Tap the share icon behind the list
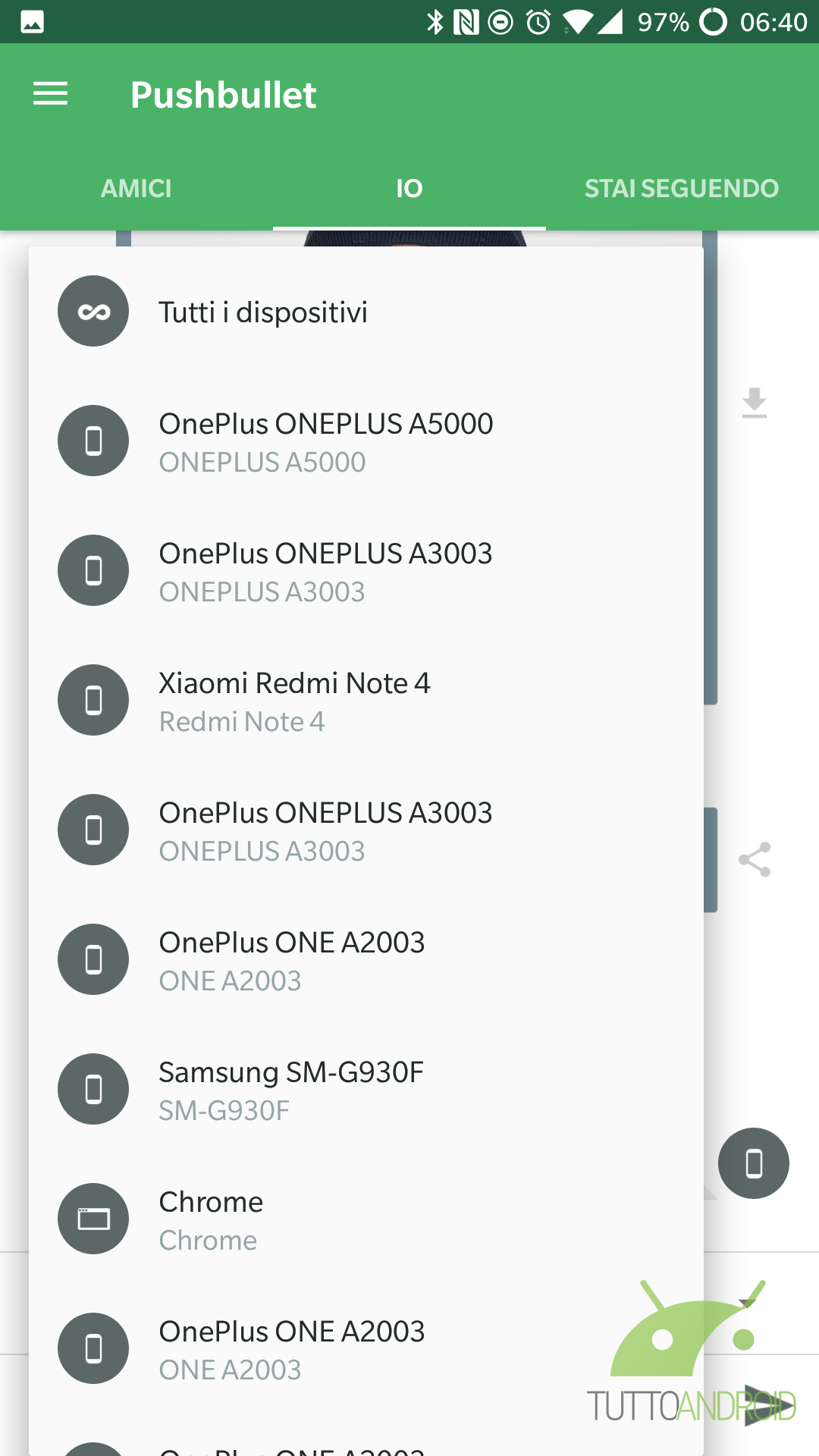Screen dimensions: 819x1456 point(755,860)
